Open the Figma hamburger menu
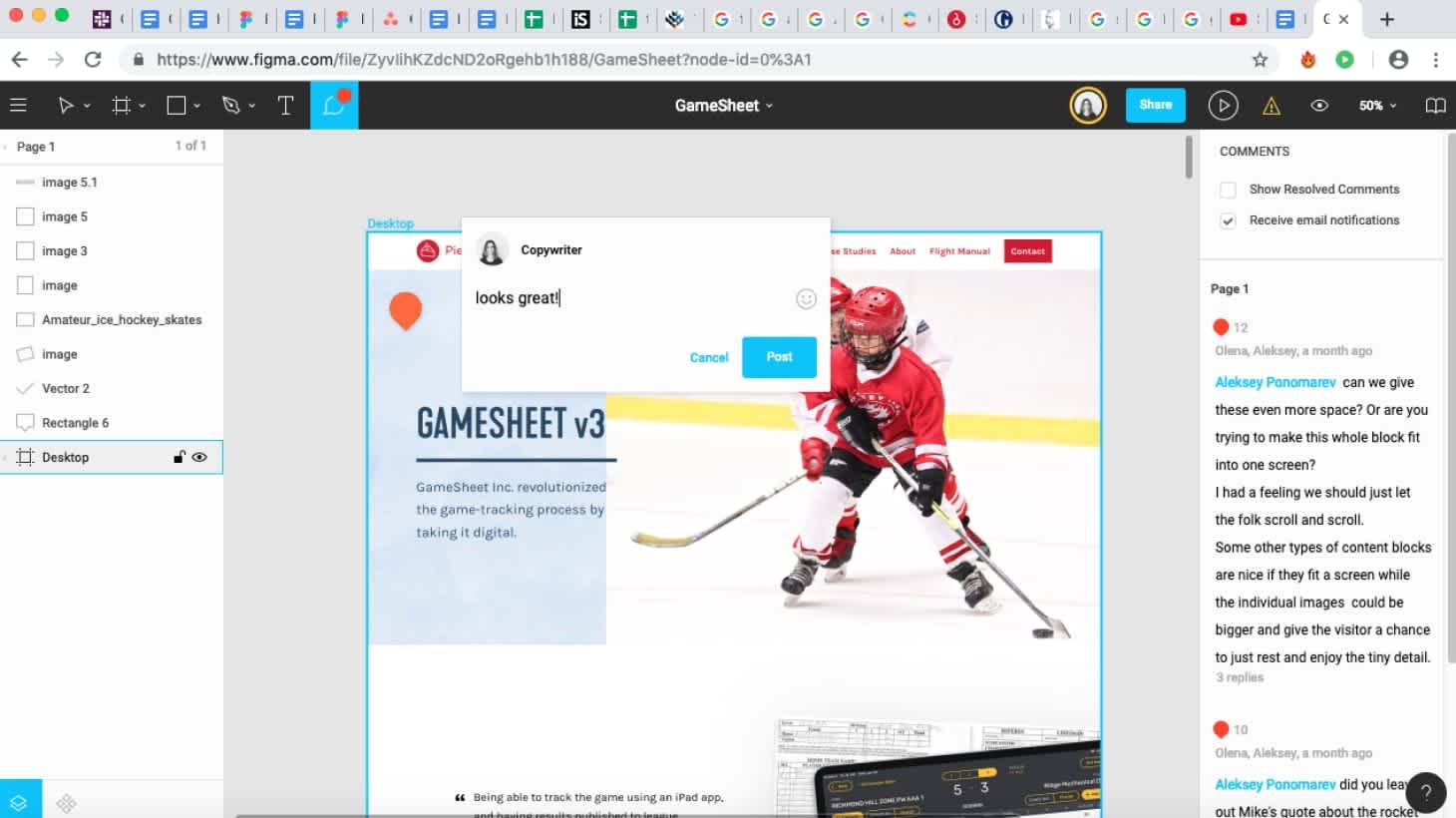This screenshot has height=818, width=1456. [18, 105]
